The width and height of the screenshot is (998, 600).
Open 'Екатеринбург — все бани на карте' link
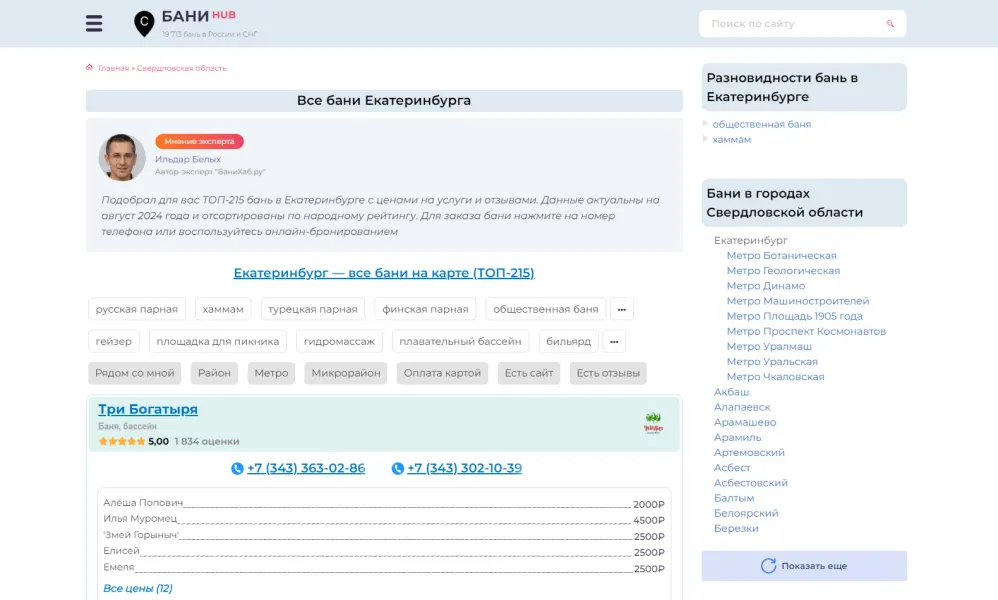click(383, 273)
